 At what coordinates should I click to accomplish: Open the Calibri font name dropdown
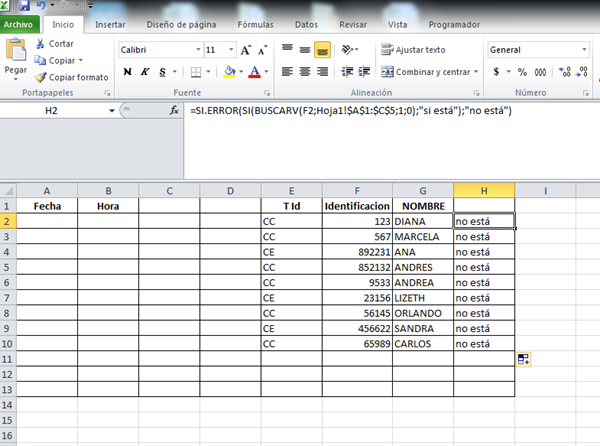(x=194, y=49)
